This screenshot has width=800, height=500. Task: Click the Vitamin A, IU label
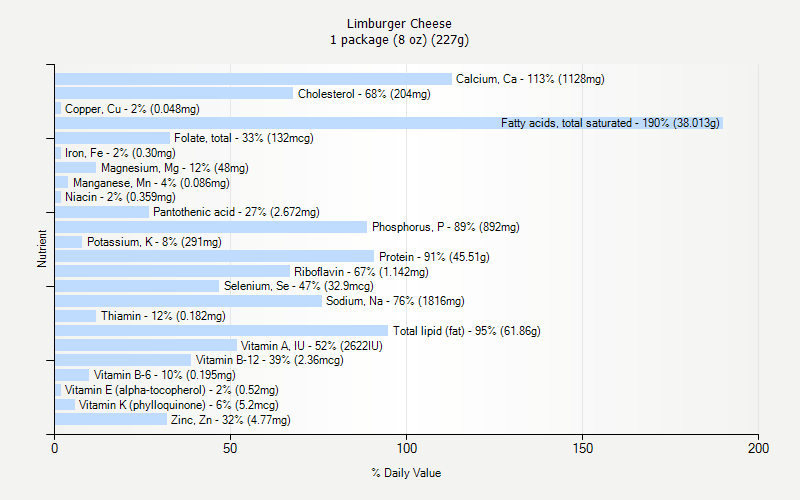coord(312,346)
